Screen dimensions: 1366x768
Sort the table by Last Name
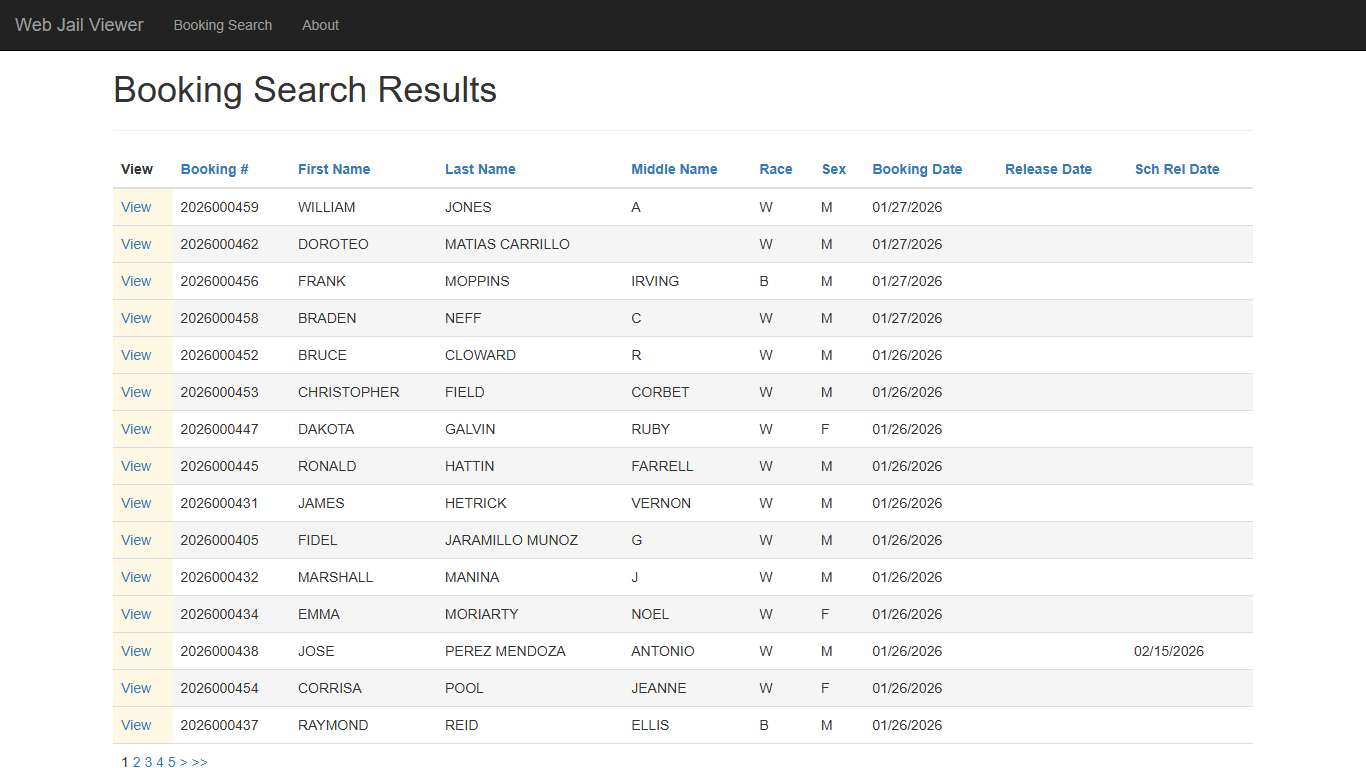click(x=480, y=169)
